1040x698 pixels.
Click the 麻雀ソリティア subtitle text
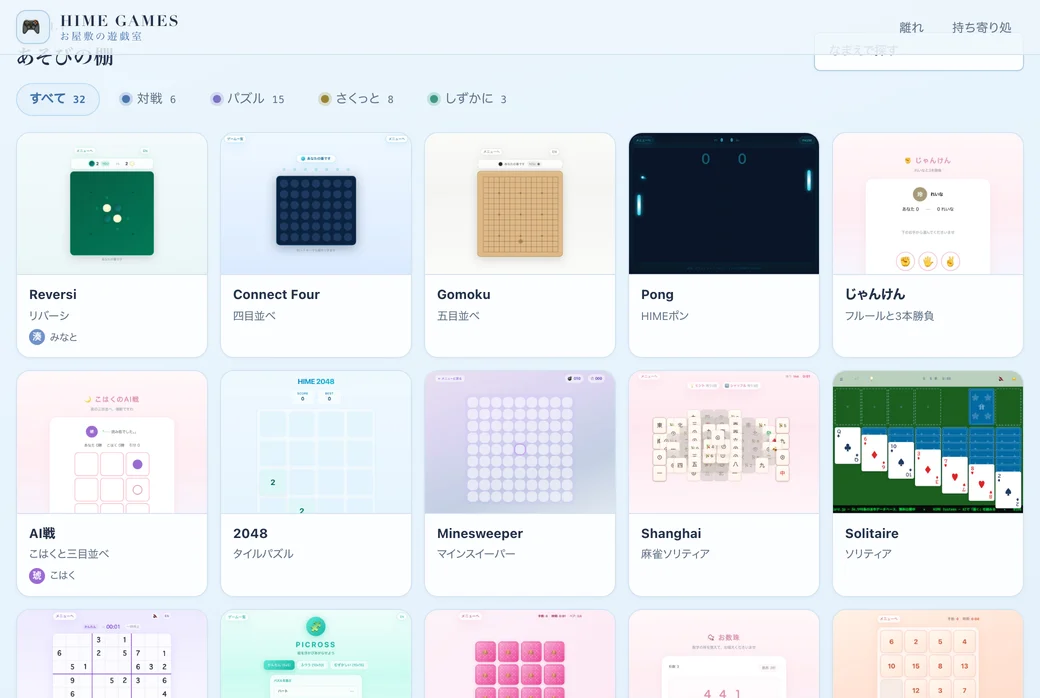tap(675, 554)
